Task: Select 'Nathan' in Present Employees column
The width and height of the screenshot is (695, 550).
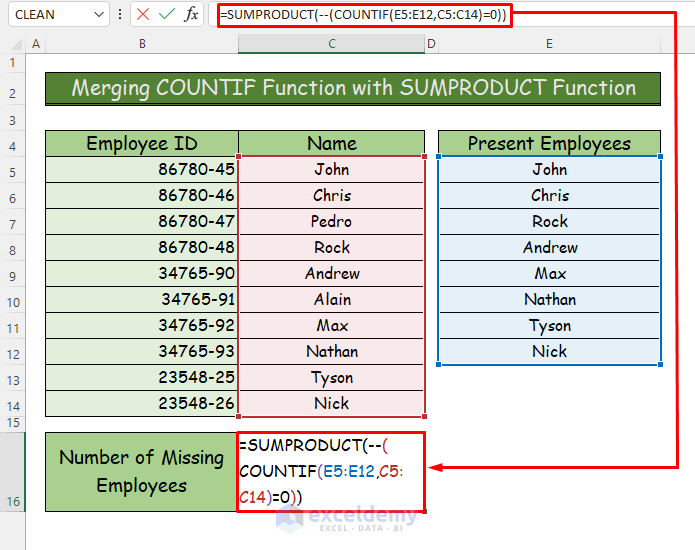Action: pos(549,300)
